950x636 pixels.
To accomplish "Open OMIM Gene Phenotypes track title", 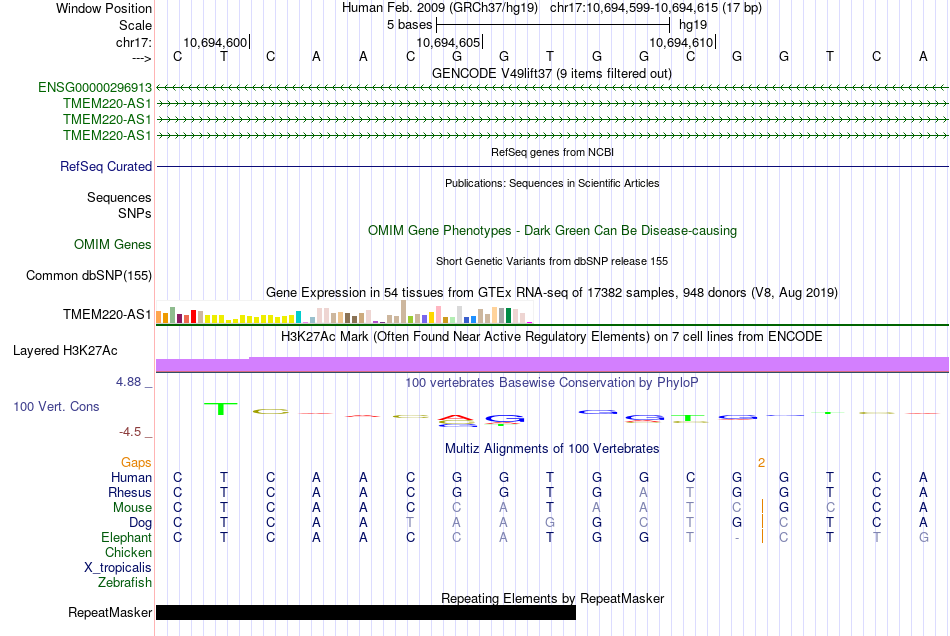I will point(552,230).
